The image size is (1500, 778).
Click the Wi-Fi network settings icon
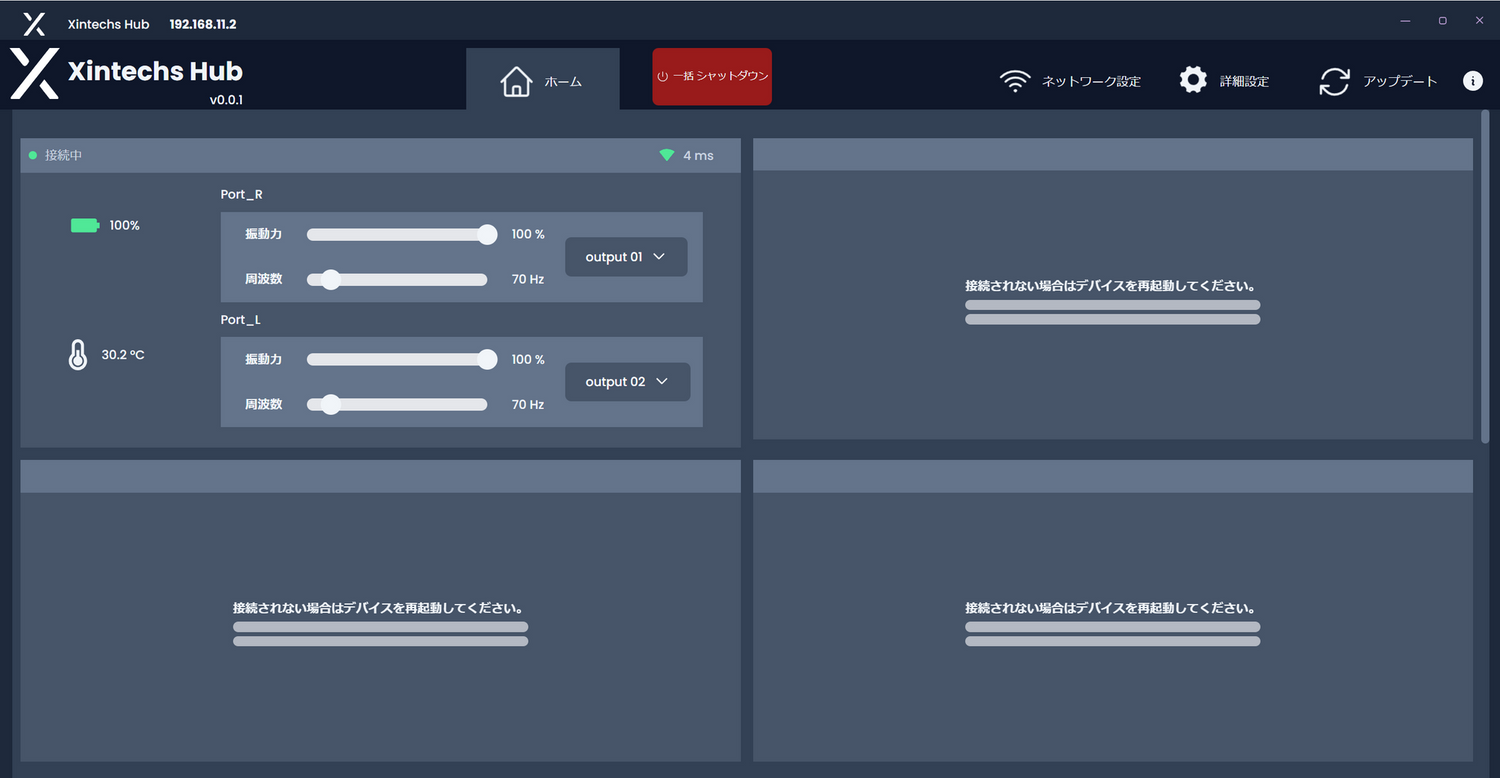coord(1015,81)
